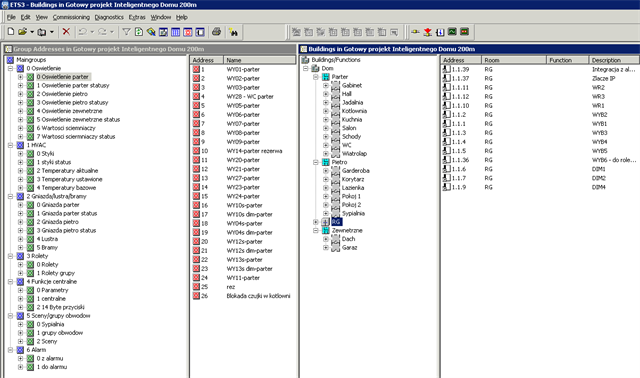This screenshot has height=378, width=640.
Task: Click the Group Addresses window title bar
Action: coord(149,49)
